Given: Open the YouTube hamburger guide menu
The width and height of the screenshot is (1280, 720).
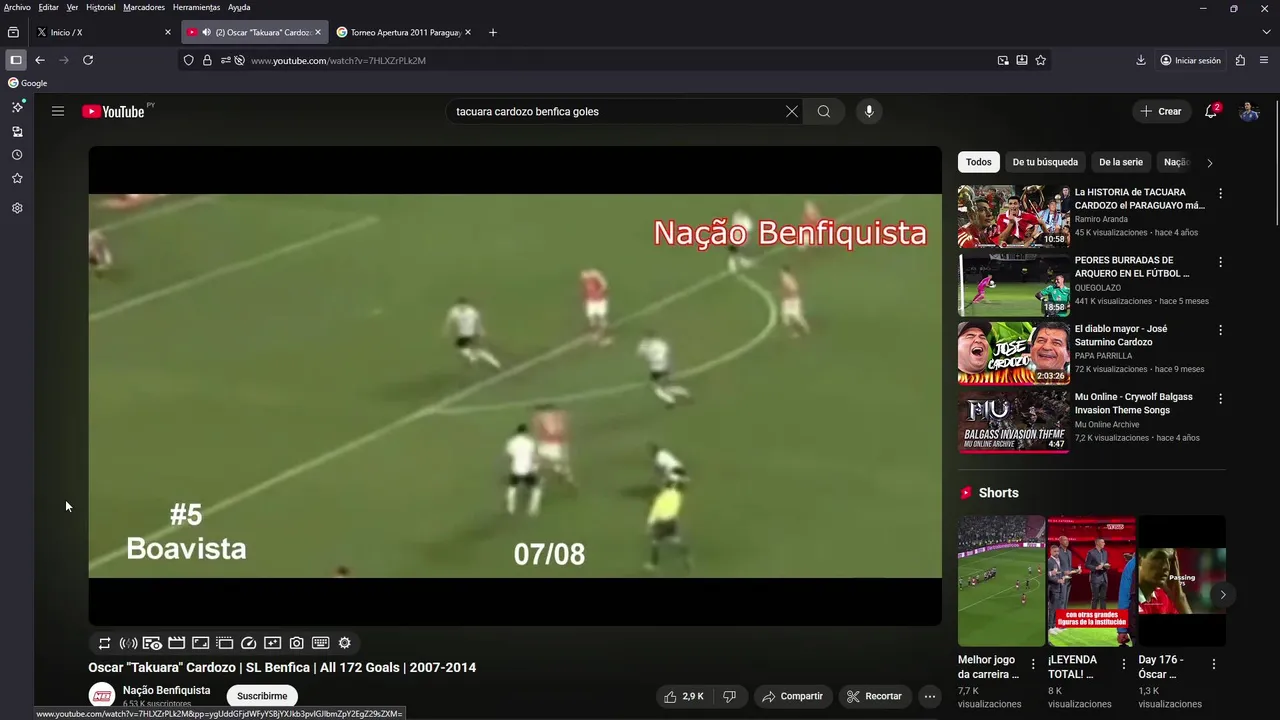Looking at the screenshot, I should click(58, 111).
